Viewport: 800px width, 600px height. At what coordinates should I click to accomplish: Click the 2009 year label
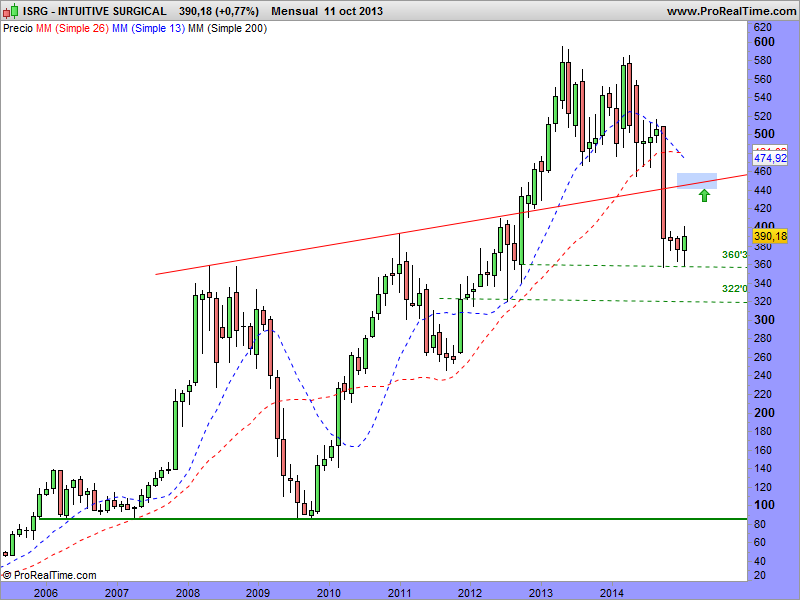point(258,593)
